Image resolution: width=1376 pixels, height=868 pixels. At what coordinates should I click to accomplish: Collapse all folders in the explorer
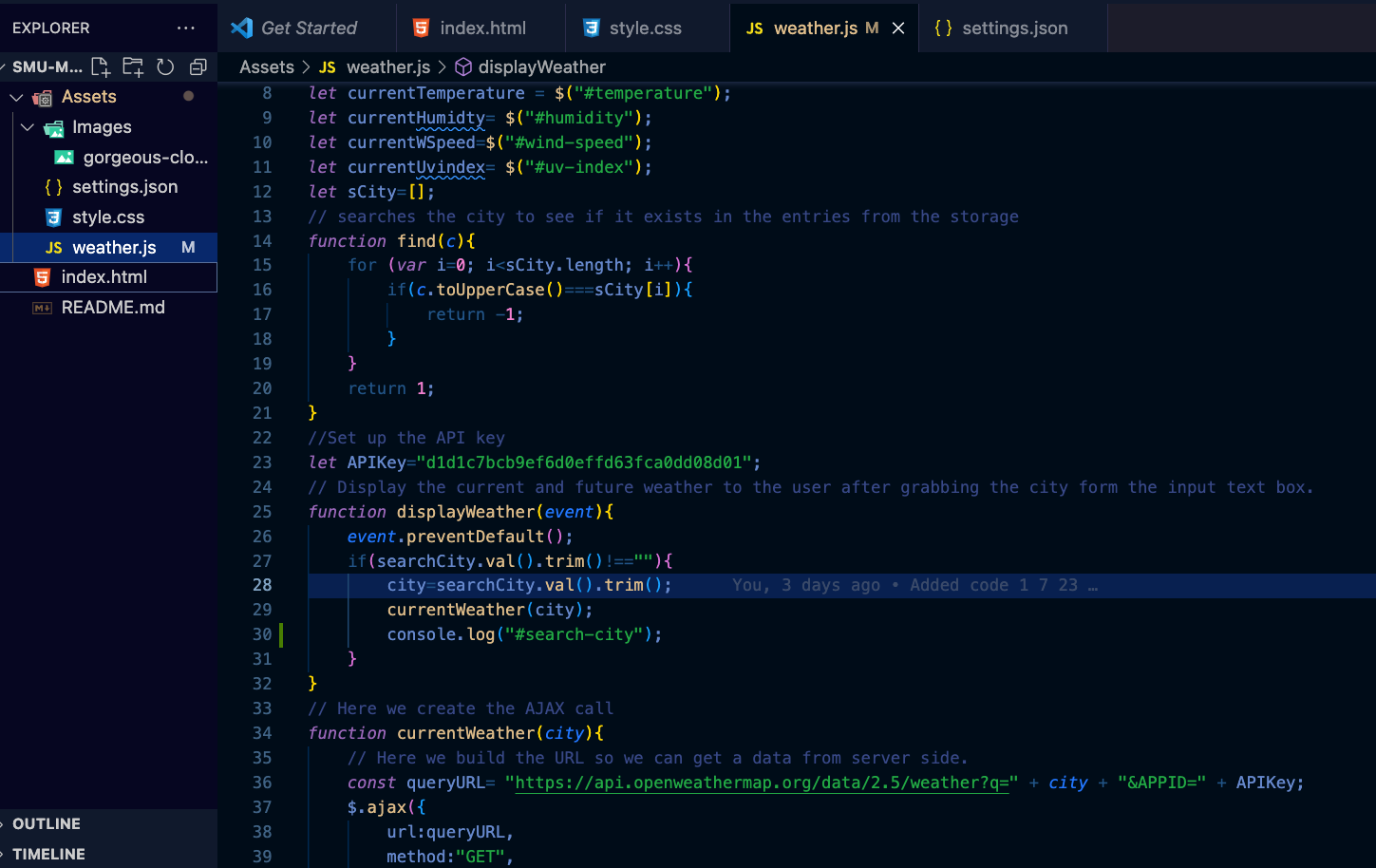point(198,66)
